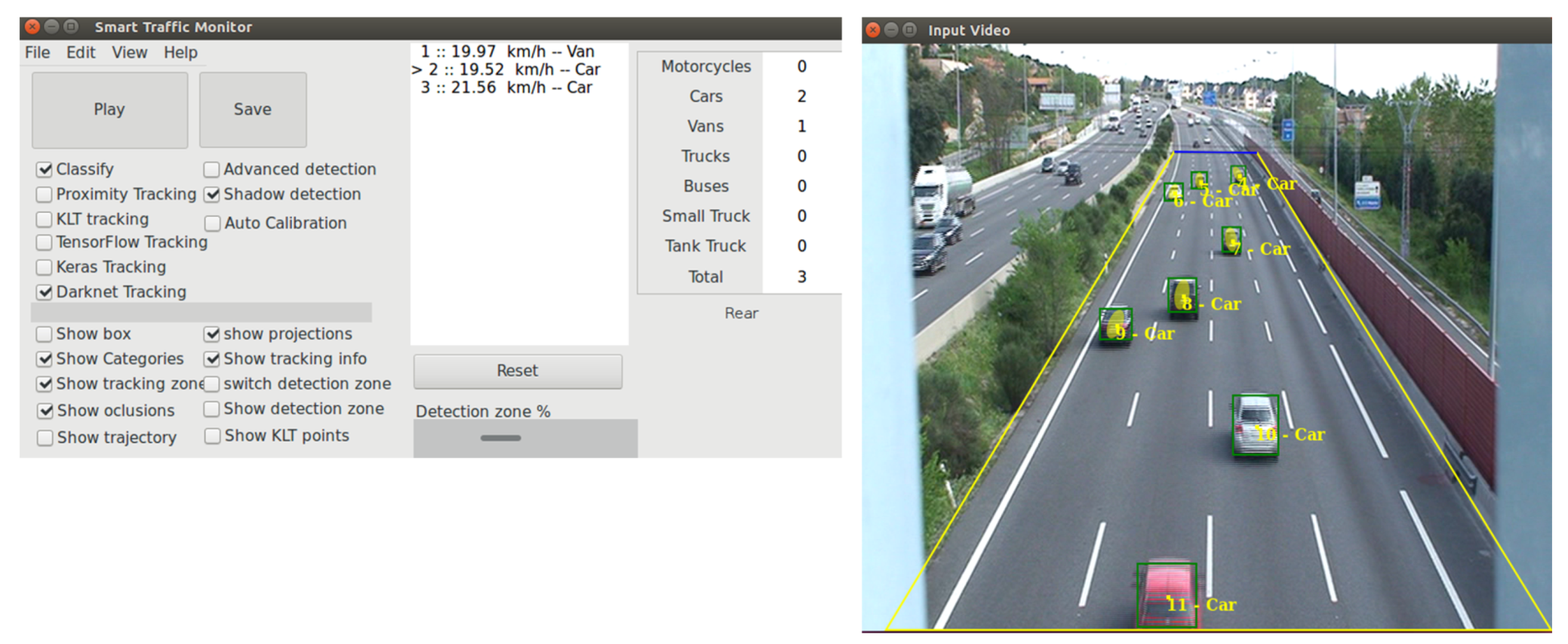Open the View menu
Image resolution: width=1568 pixels, height=644 pixels.
[x=129, y=53]
